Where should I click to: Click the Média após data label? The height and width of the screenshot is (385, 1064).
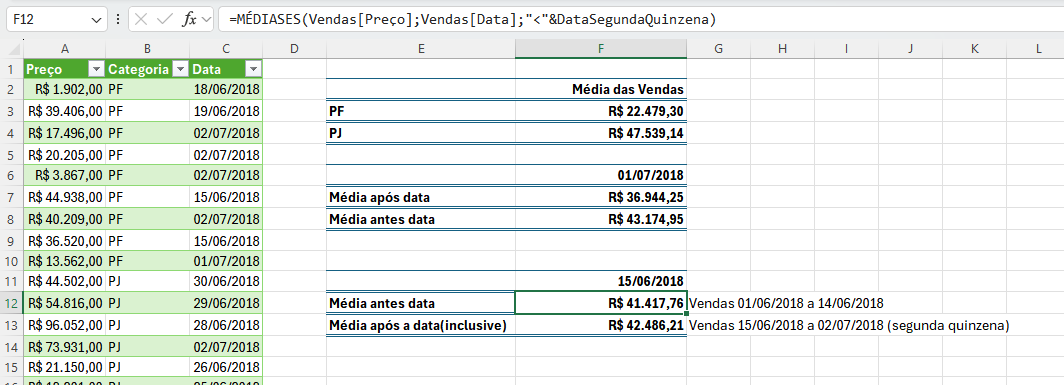(x=421, y=198)
